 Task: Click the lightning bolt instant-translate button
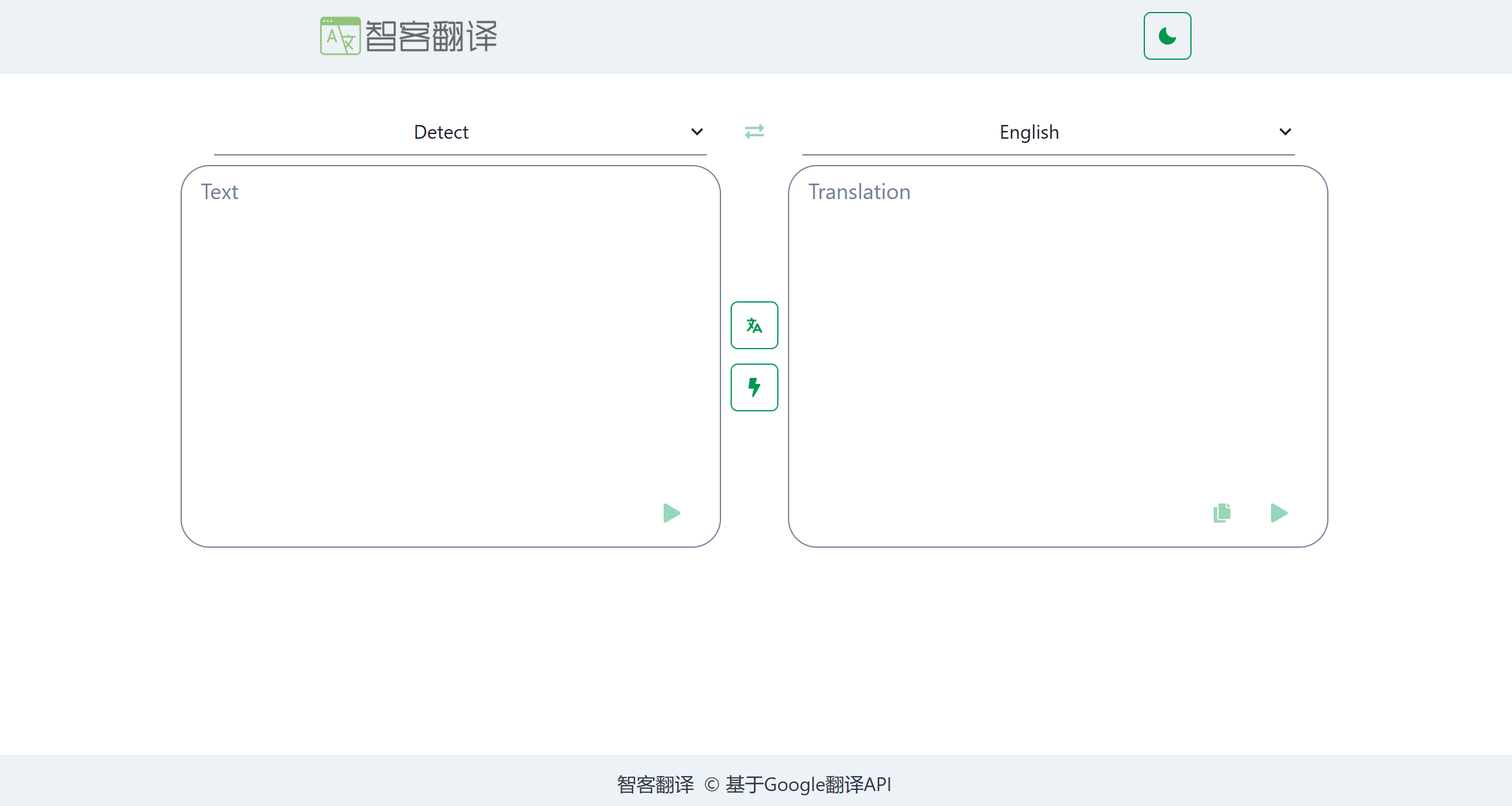[754, 387]
